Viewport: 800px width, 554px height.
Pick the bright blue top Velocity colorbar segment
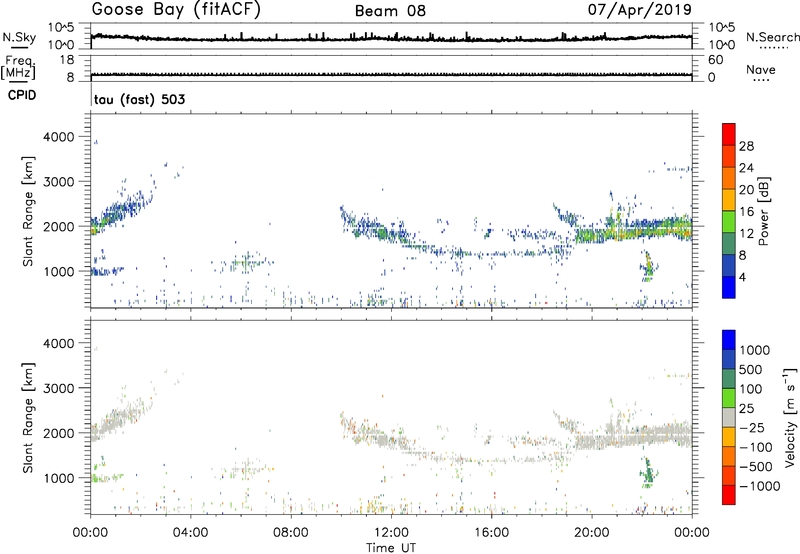[729, 340]
